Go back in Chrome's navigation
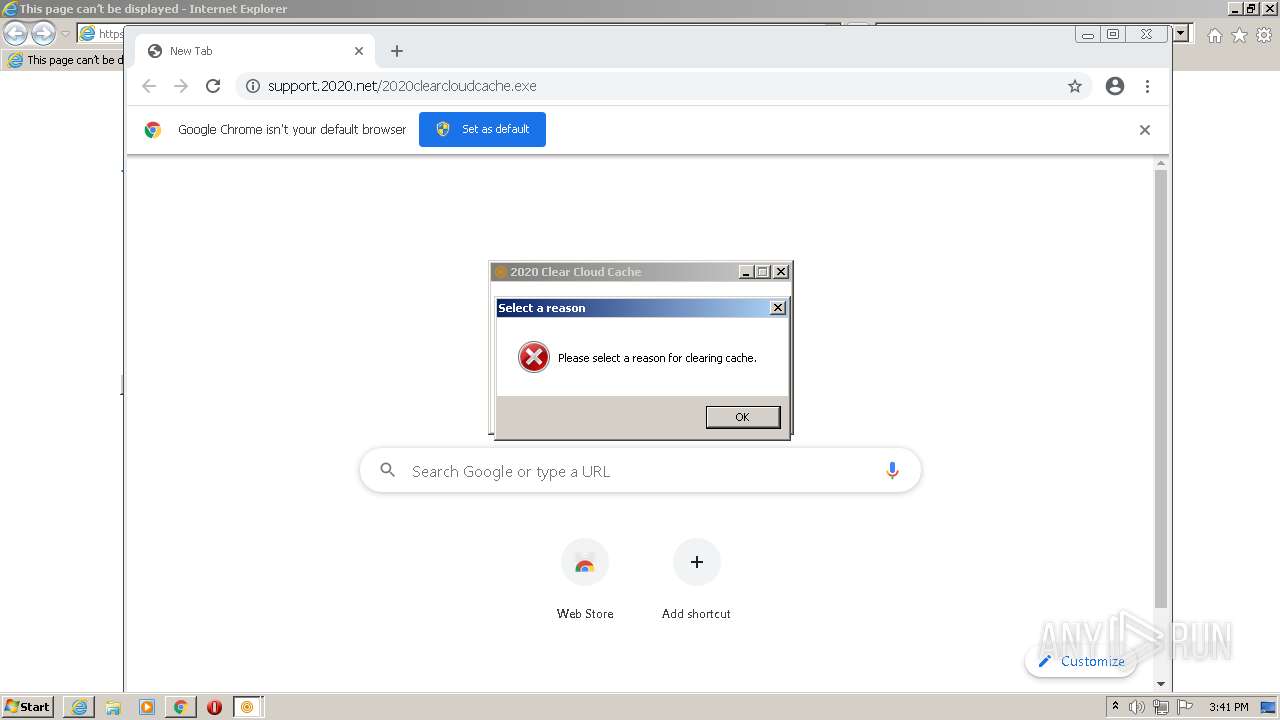 [149, 86]
